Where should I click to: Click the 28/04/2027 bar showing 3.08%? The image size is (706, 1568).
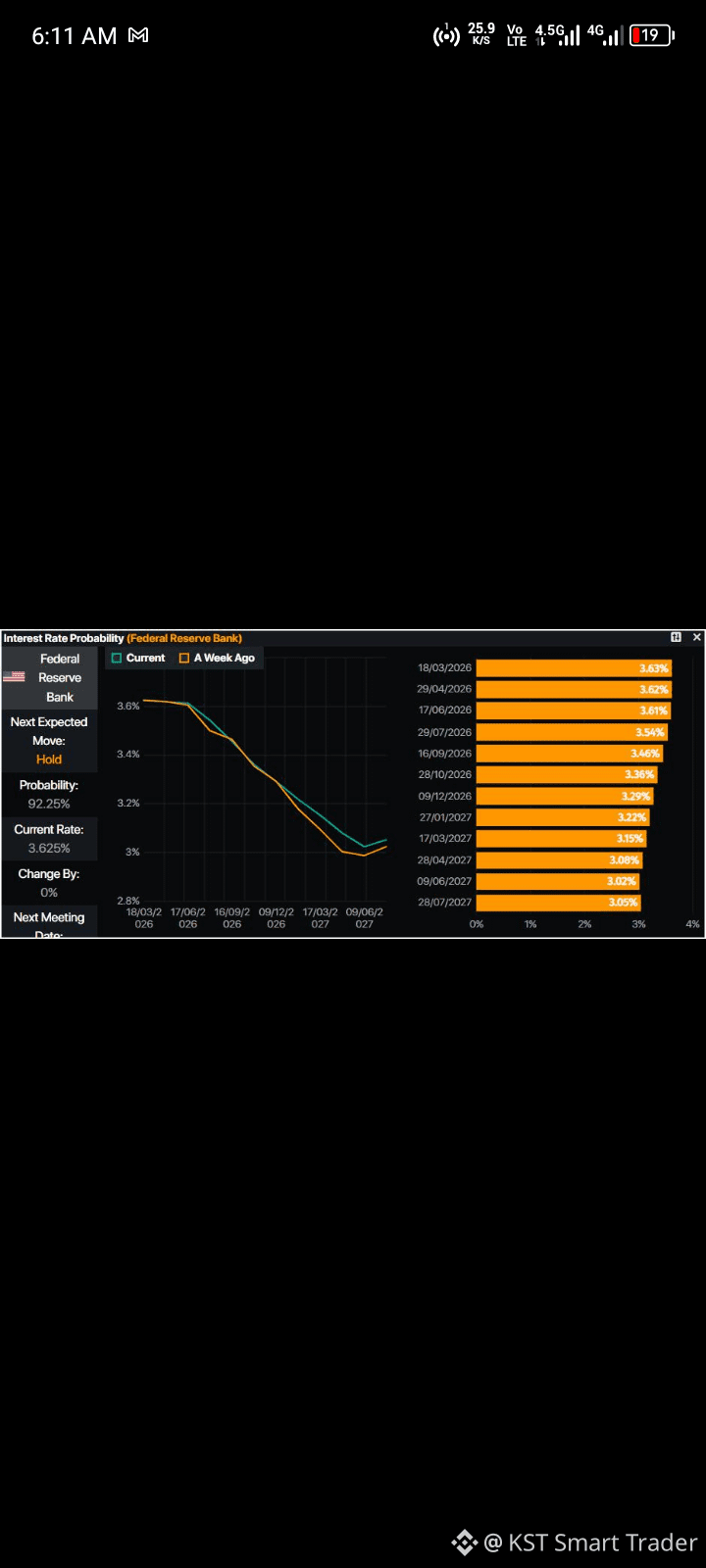tap(559, 859)
